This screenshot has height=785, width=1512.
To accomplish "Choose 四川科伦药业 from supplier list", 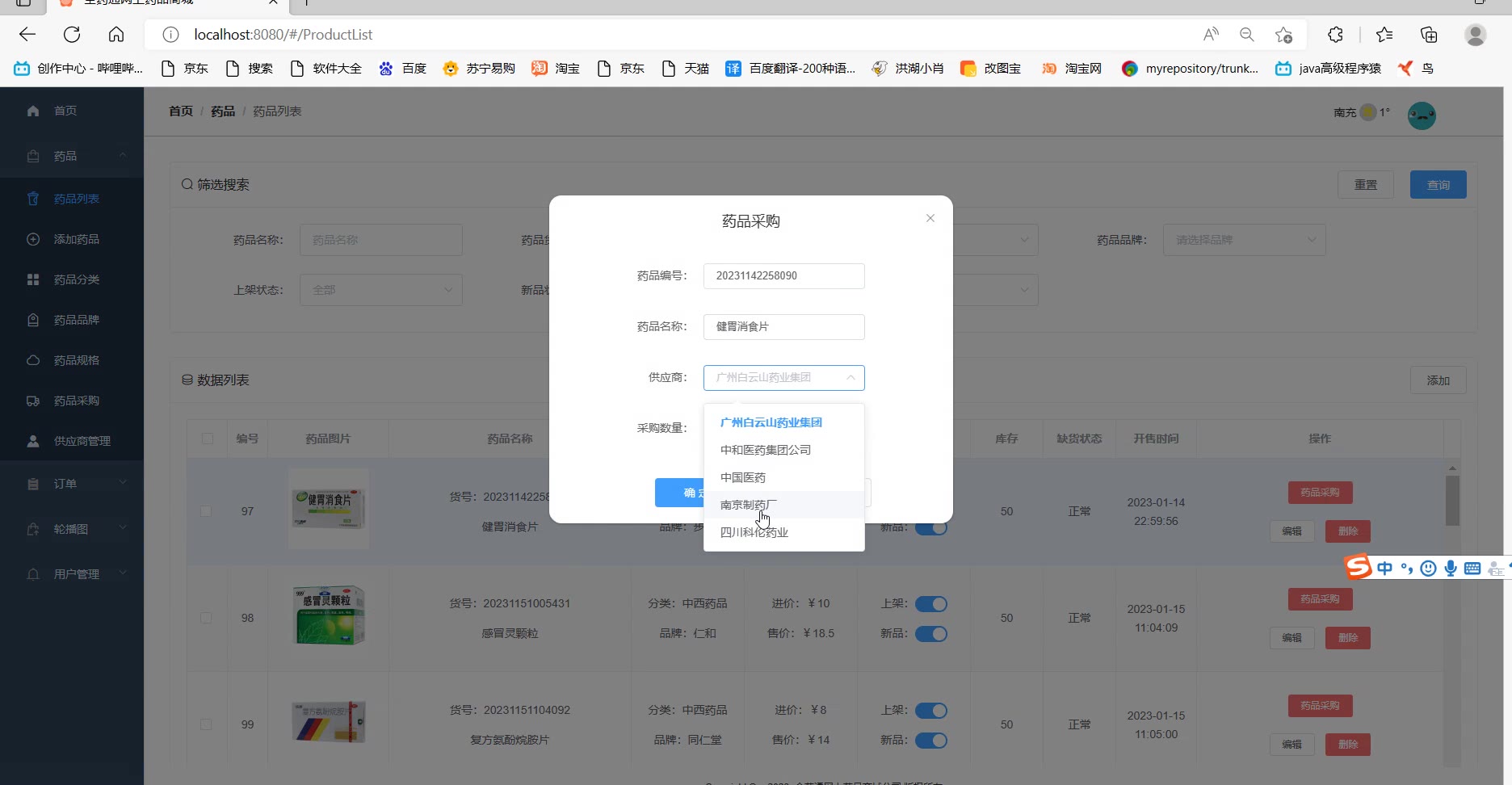I will [784, 532].
